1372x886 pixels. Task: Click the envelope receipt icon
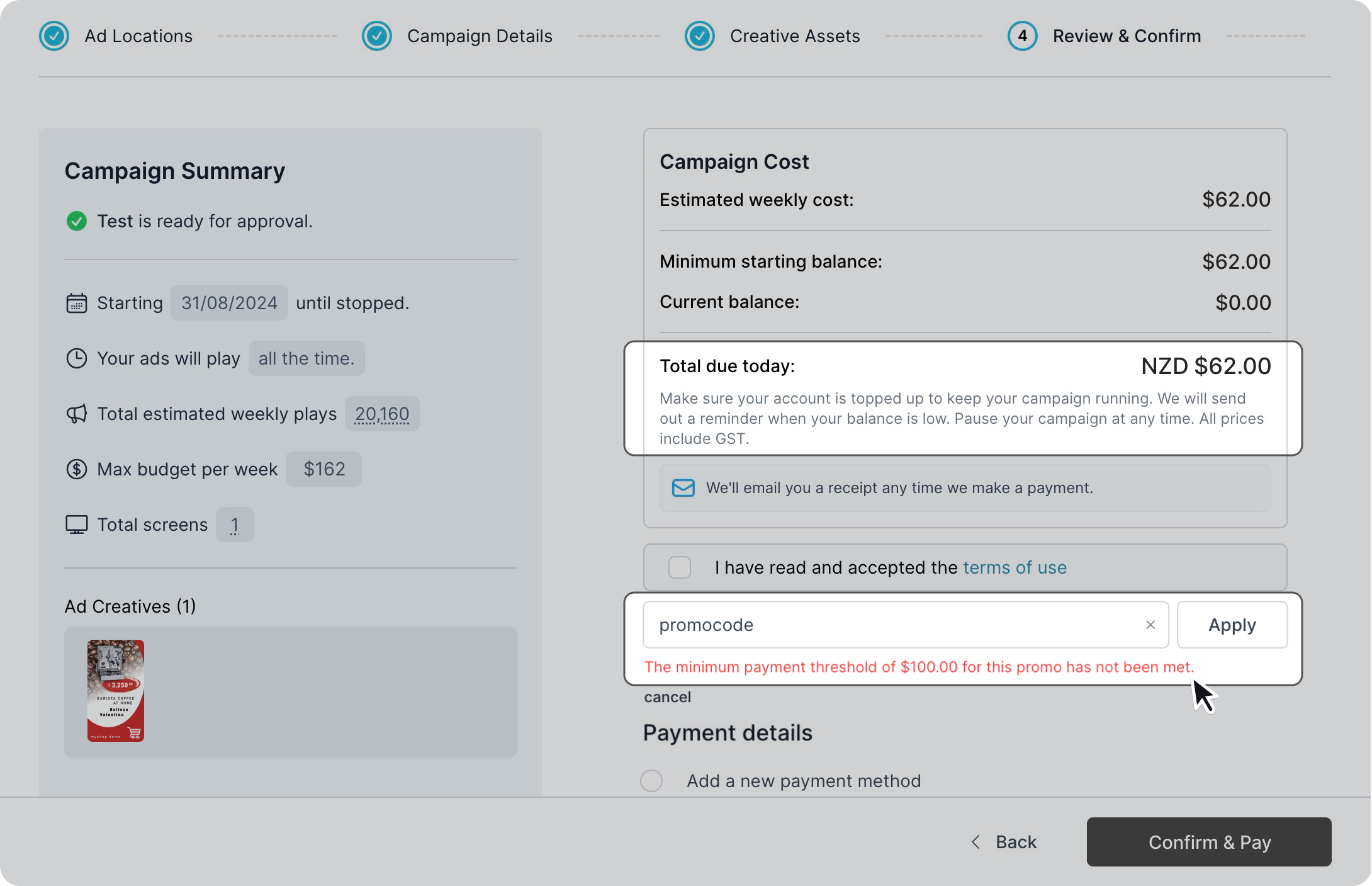(x=683, y=488)
